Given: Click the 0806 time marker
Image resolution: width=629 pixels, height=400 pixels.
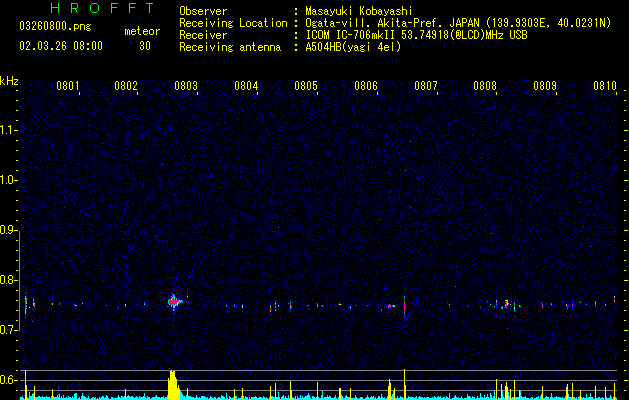Looking at the screenshot, I should tap(366, 86).
